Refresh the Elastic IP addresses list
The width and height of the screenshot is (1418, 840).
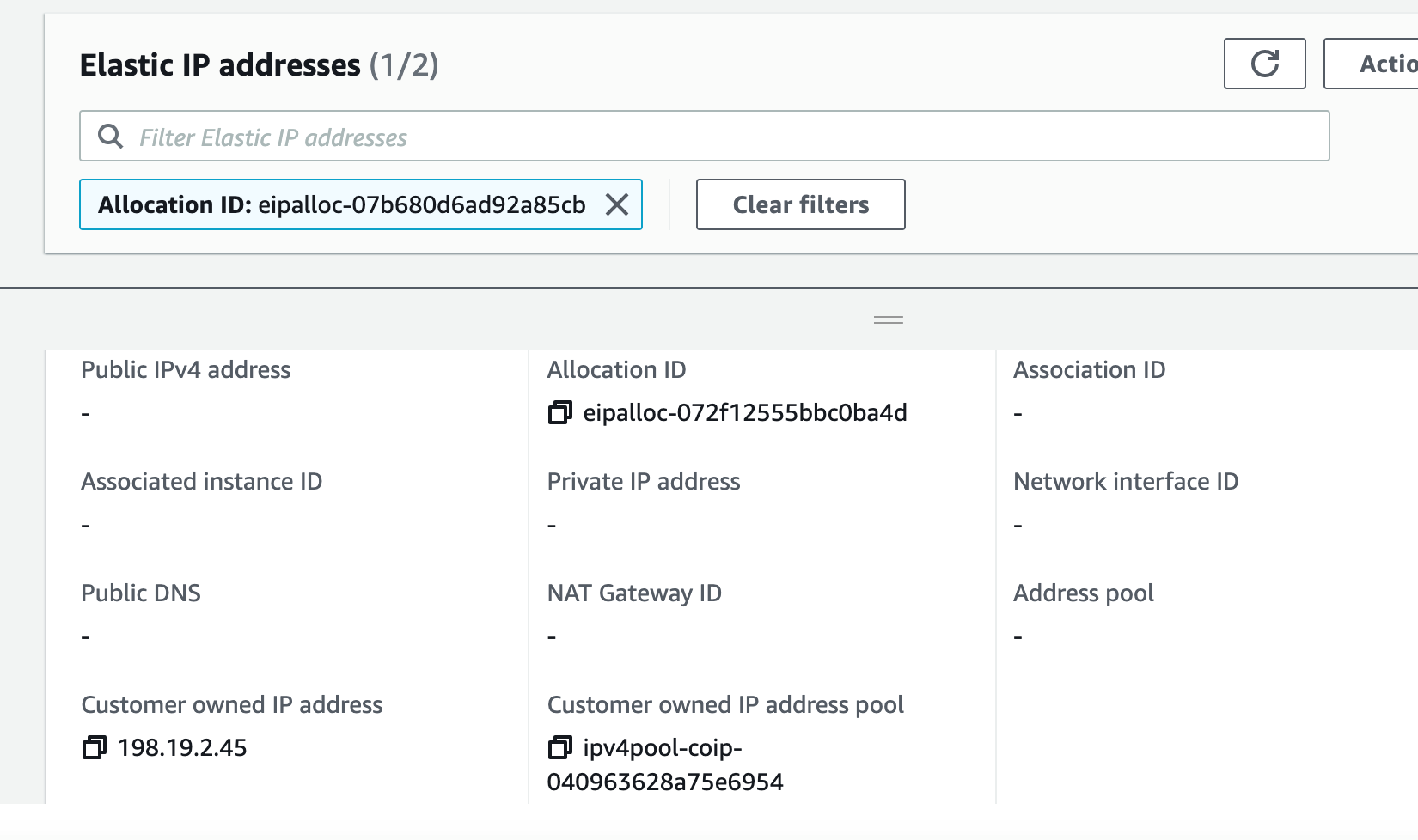point(1263,64)
